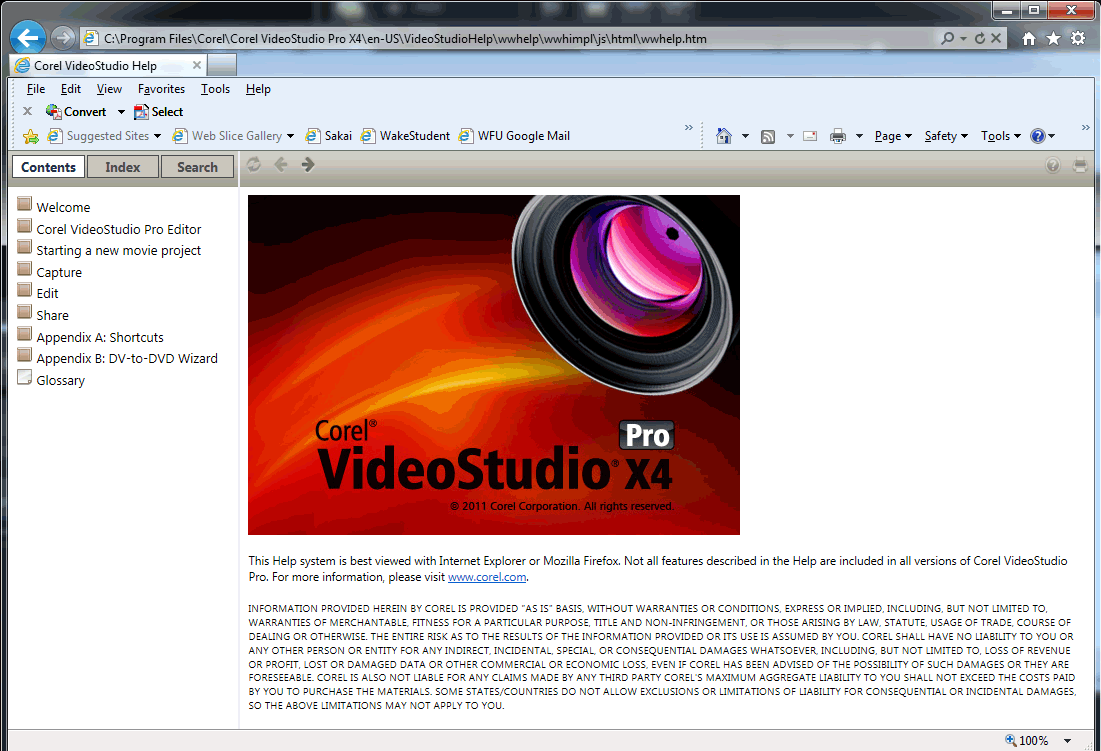This screenshot has width=1101, height=751.
Task: Close the Corel VideoStudio Help tab
Action: tap(197, 65)
